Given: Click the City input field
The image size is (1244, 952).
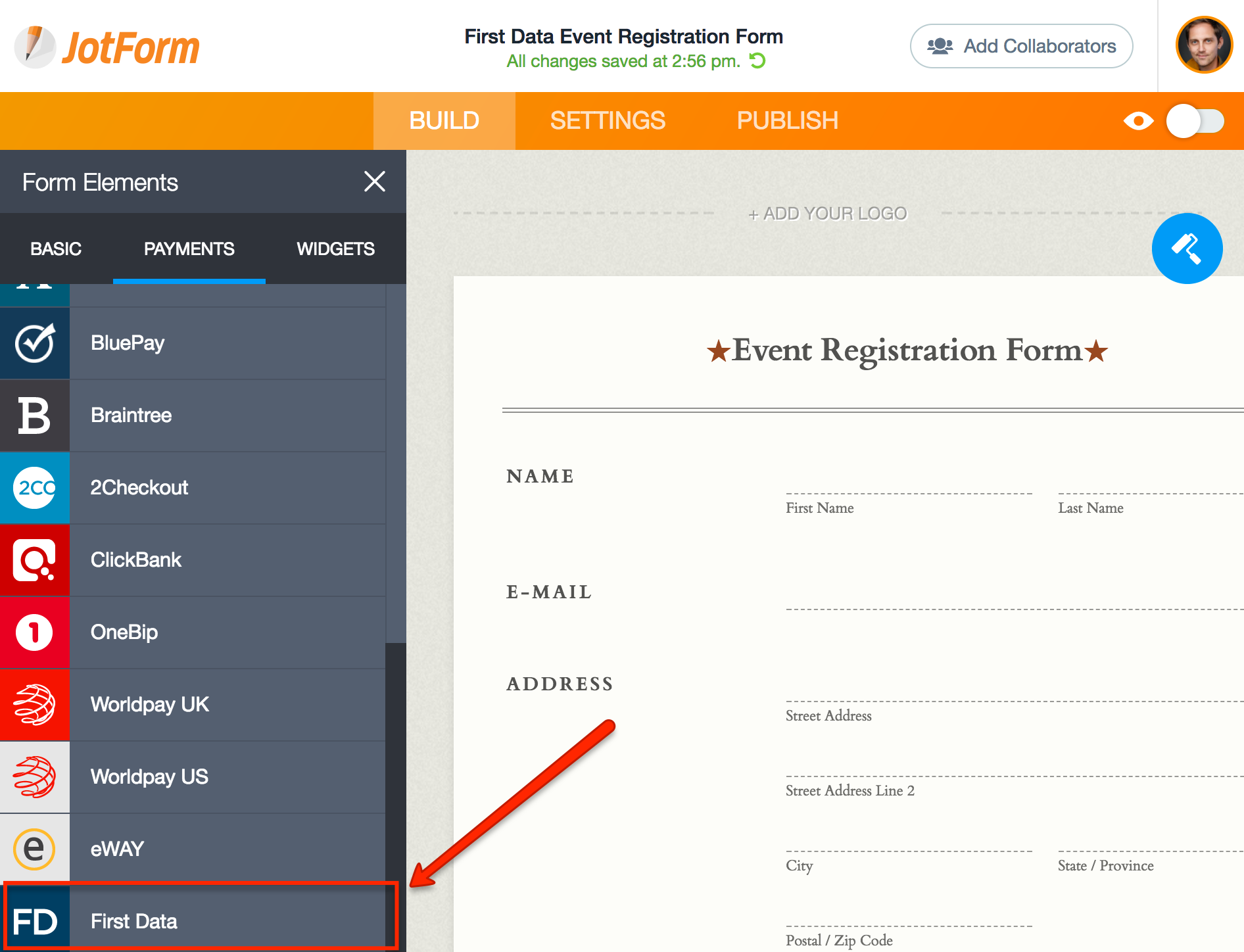Looking at the screenshot, I should 909,838.
